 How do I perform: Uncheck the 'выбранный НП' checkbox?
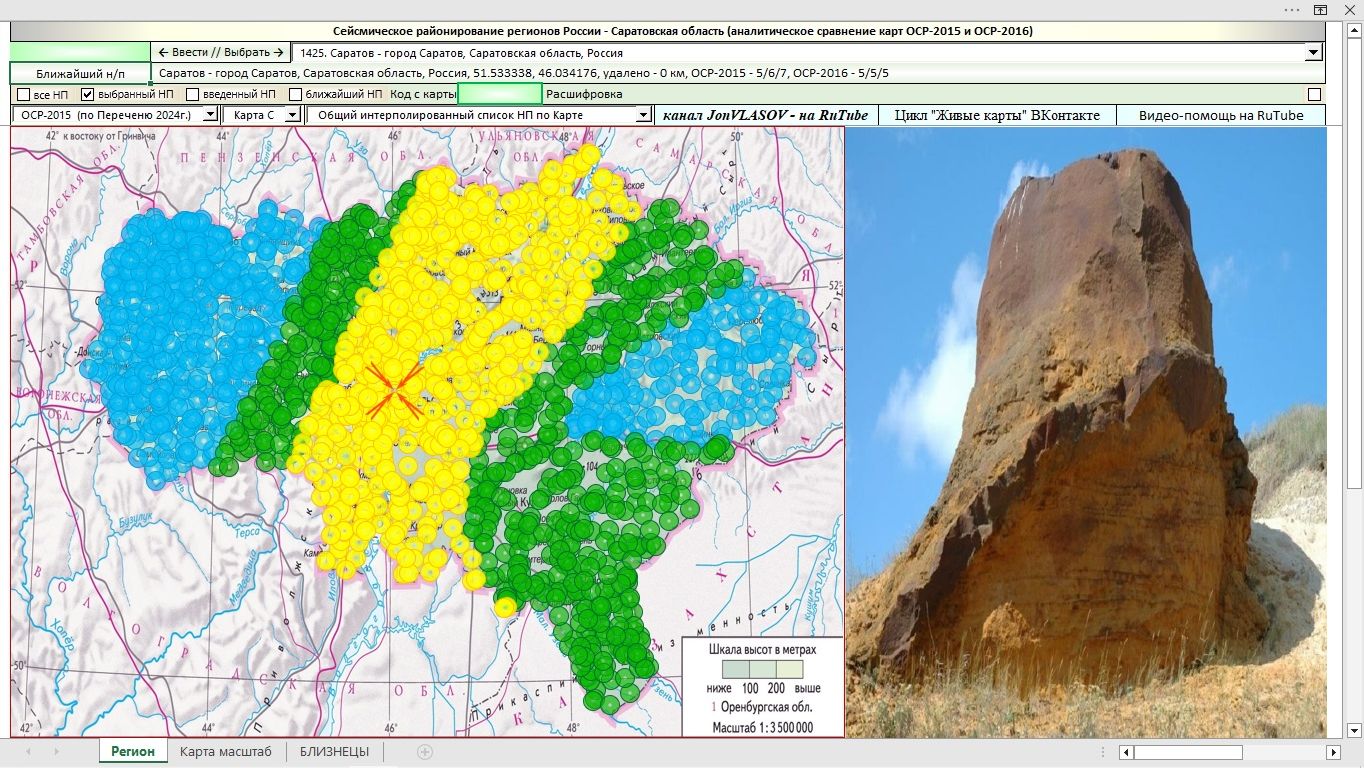point(88,94)
